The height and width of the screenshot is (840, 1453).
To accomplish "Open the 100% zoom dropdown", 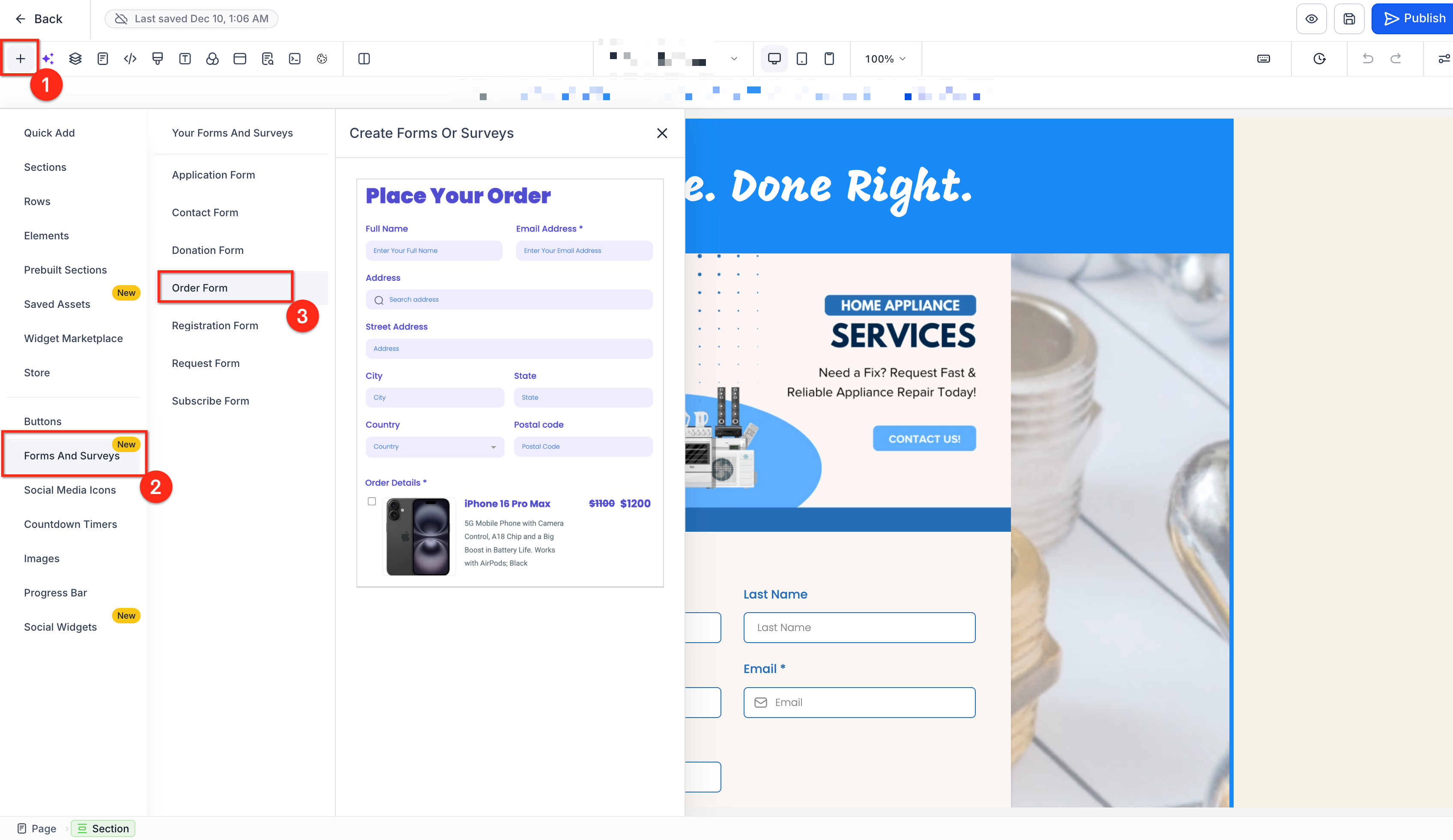I will 885,59.
